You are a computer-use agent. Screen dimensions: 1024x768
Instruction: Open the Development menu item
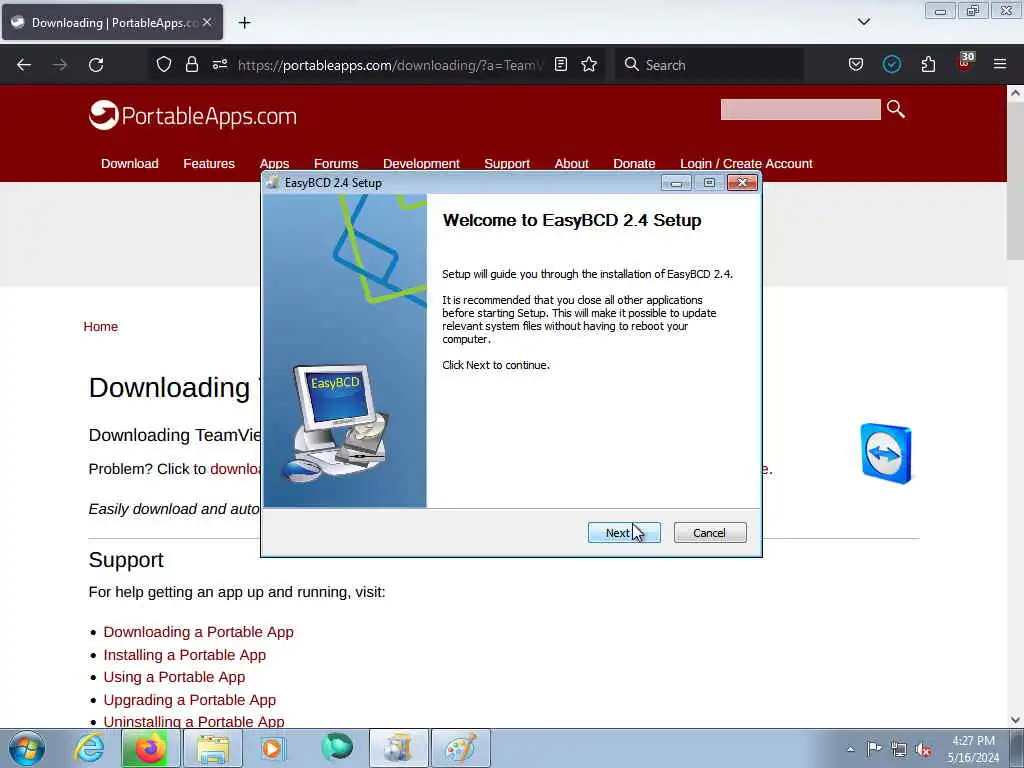[421, 163]
